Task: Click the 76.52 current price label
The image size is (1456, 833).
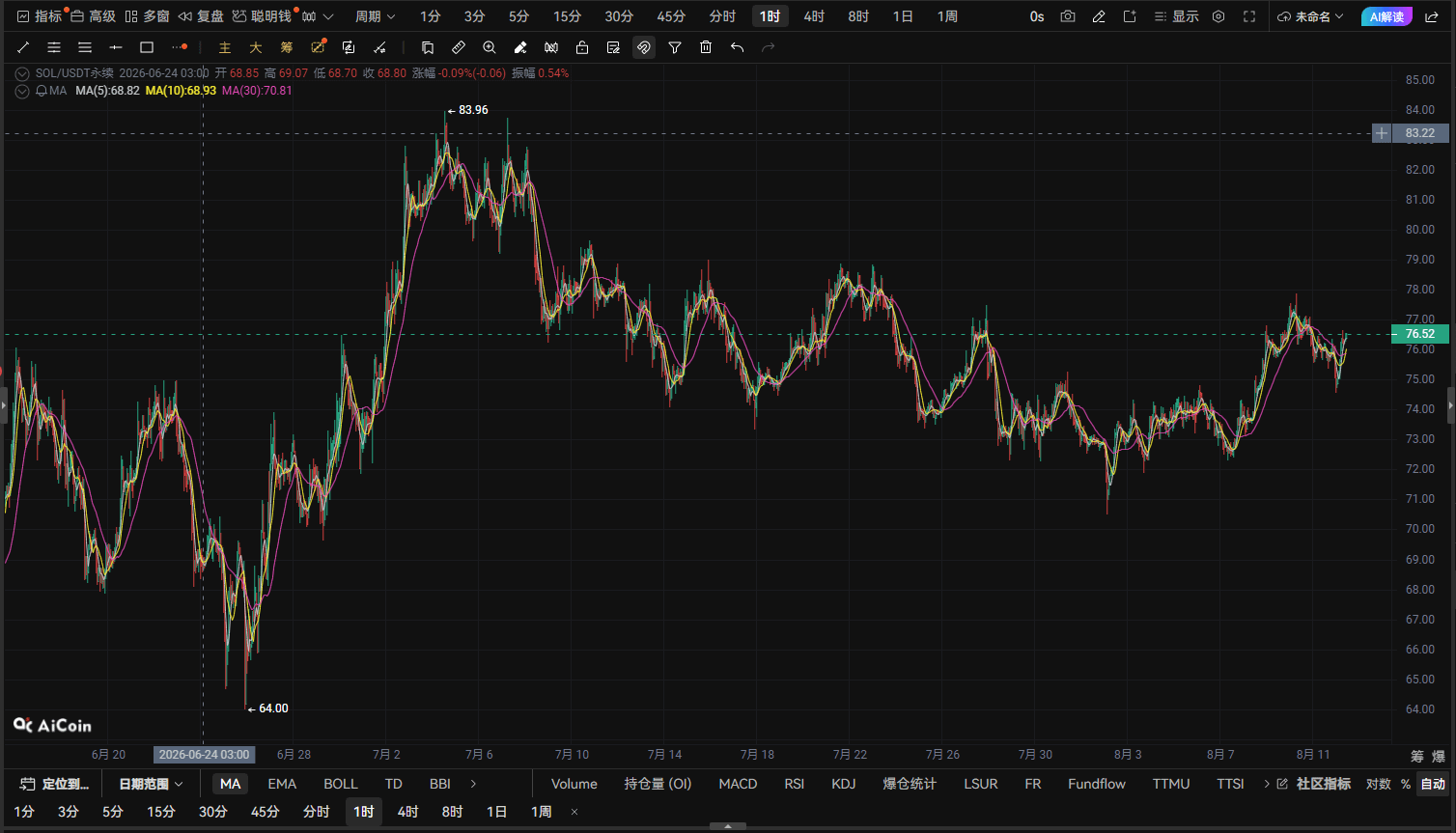Action: [1420, 334]
